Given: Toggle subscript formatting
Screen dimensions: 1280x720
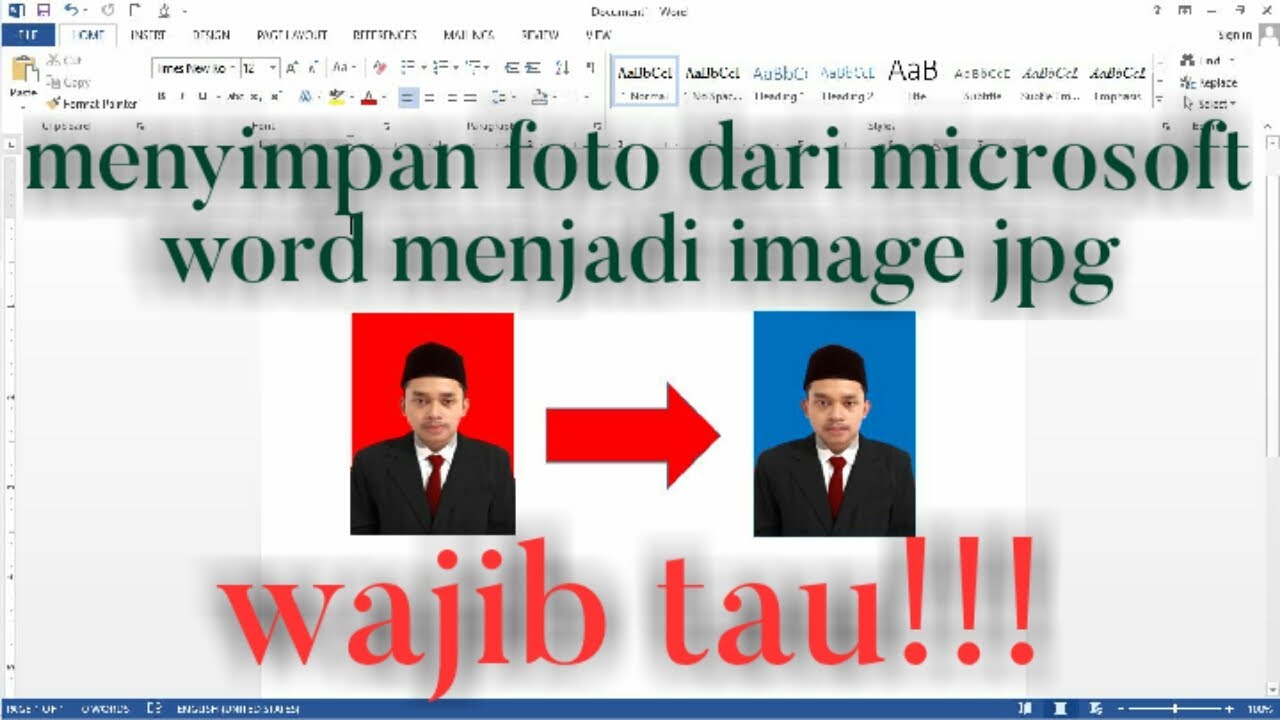Looking at the screenshot, I should pos(255,97).
